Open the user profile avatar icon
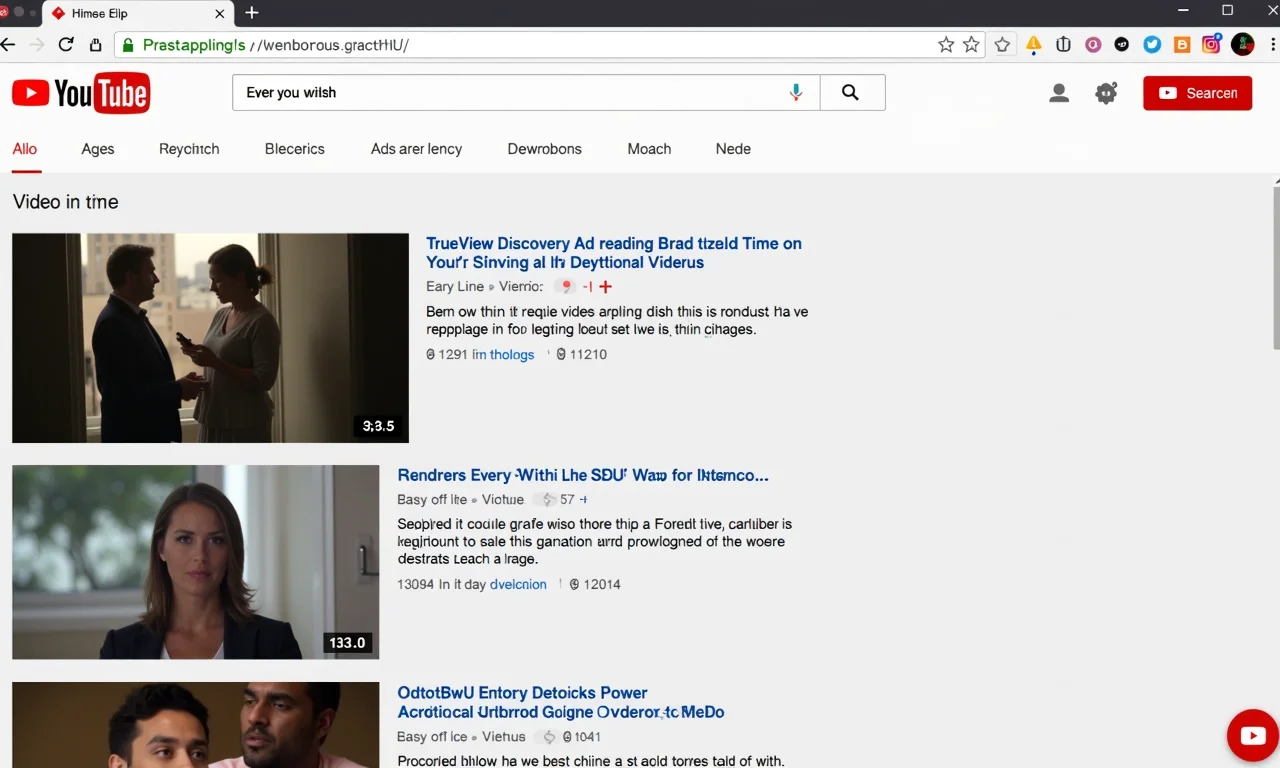 pos(1059,92)
